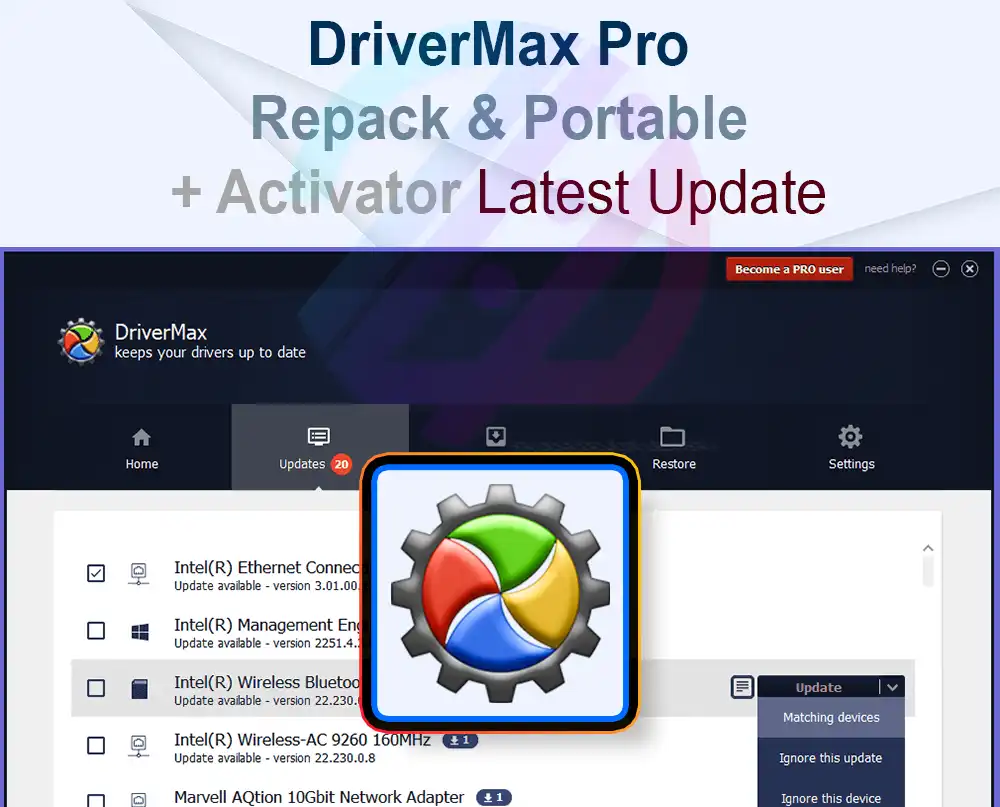Click the Windows icon for Intel Management Engine
Screen dimensions: 1000x807
pos(140,631)
